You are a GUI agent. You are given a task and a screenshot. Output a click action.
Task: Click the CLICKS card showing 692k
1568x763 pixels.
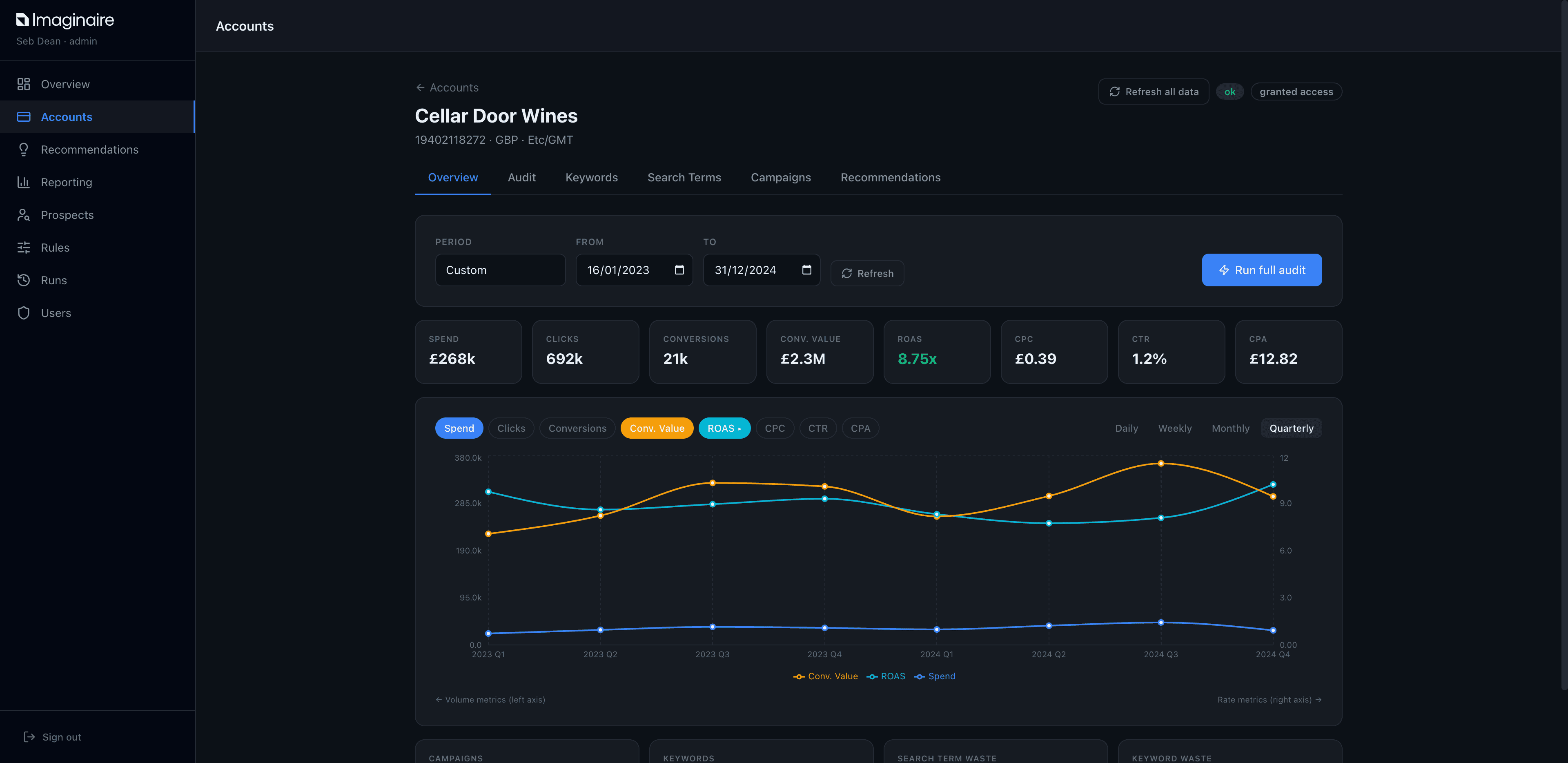[x=586, y=352]
